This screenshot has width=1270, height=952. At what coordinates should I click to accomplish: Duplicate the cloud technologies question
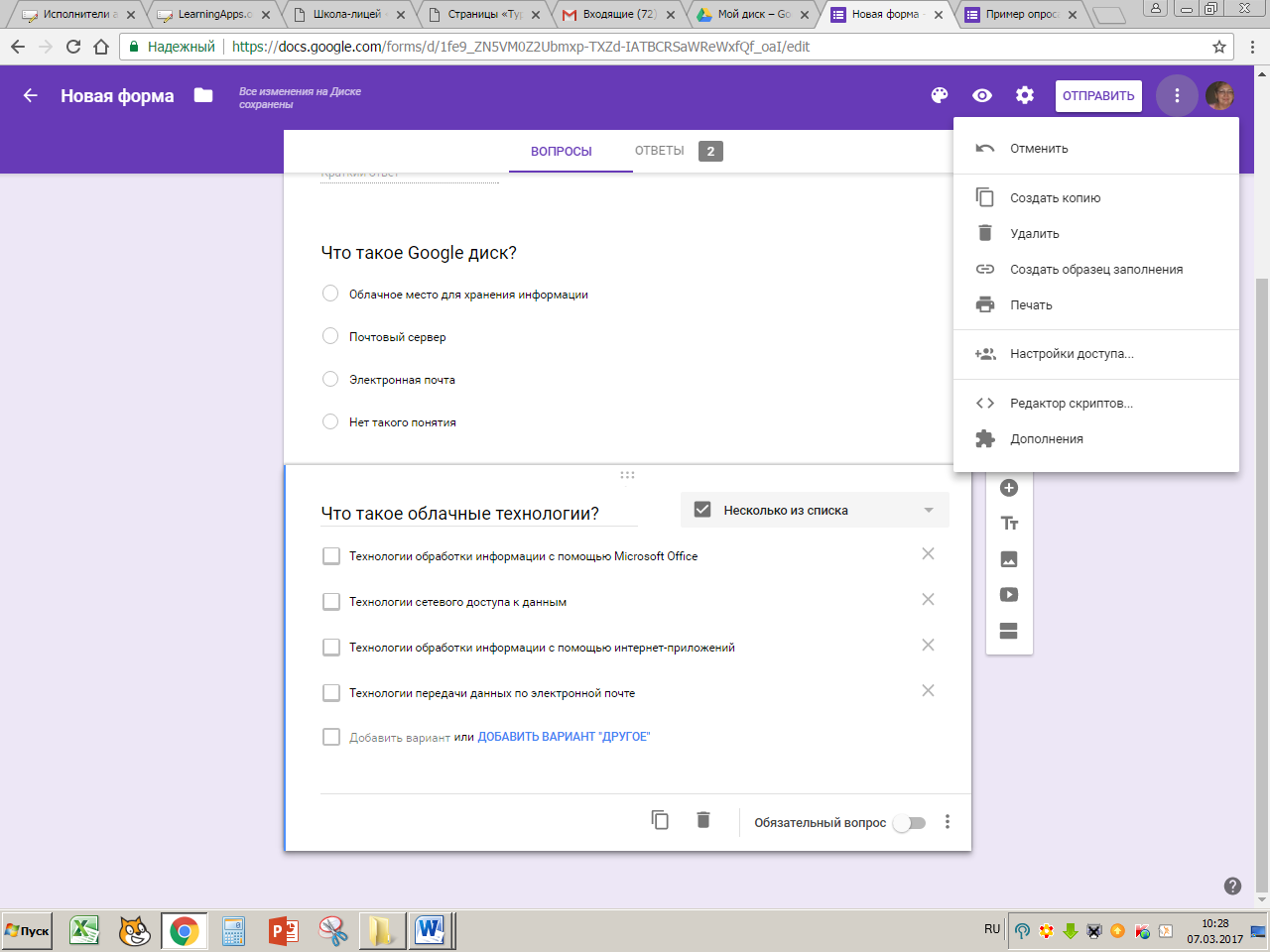tap(660, 820)
